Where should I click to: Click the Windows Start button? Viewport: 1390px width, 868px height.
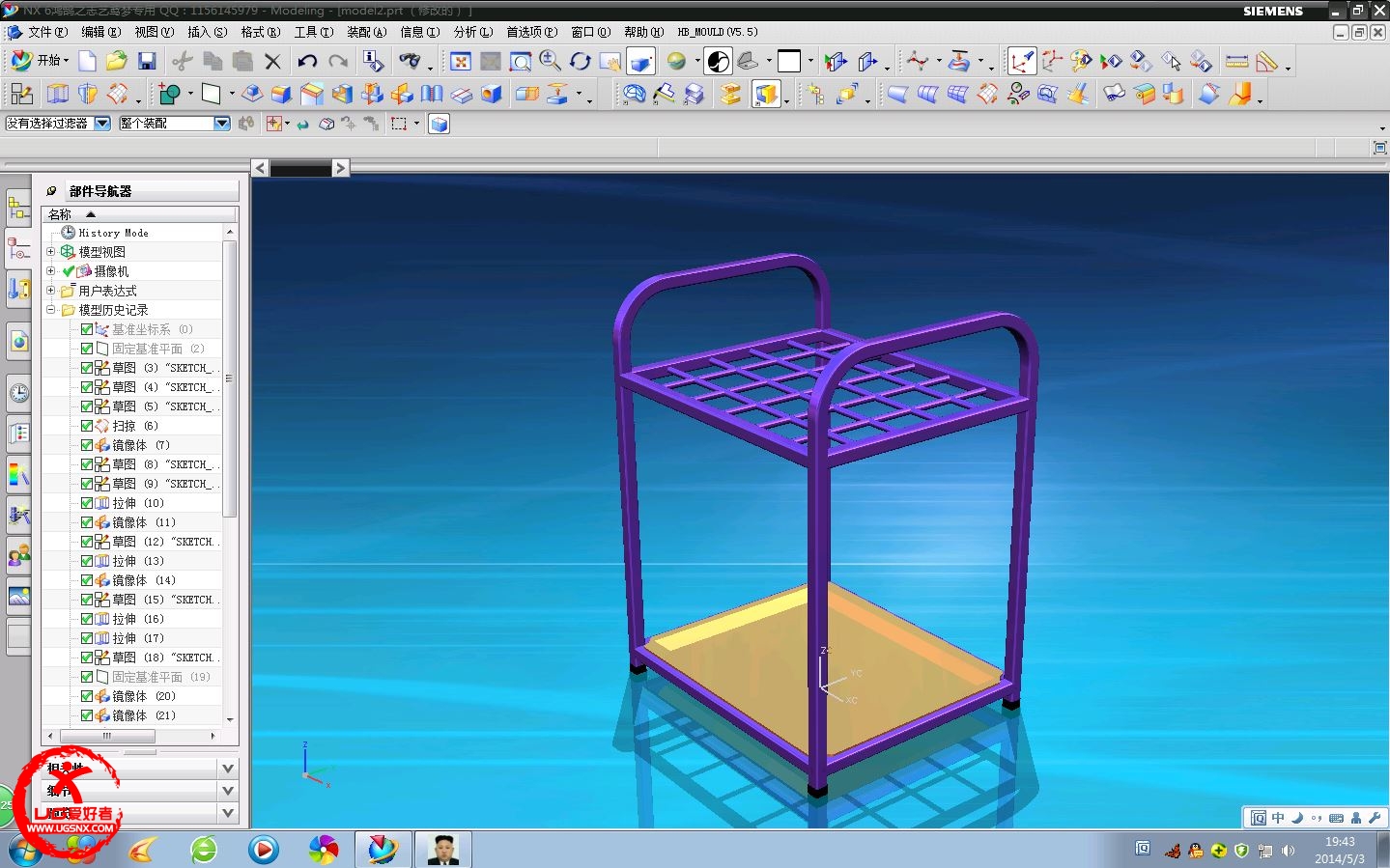(x=26, y=851)
